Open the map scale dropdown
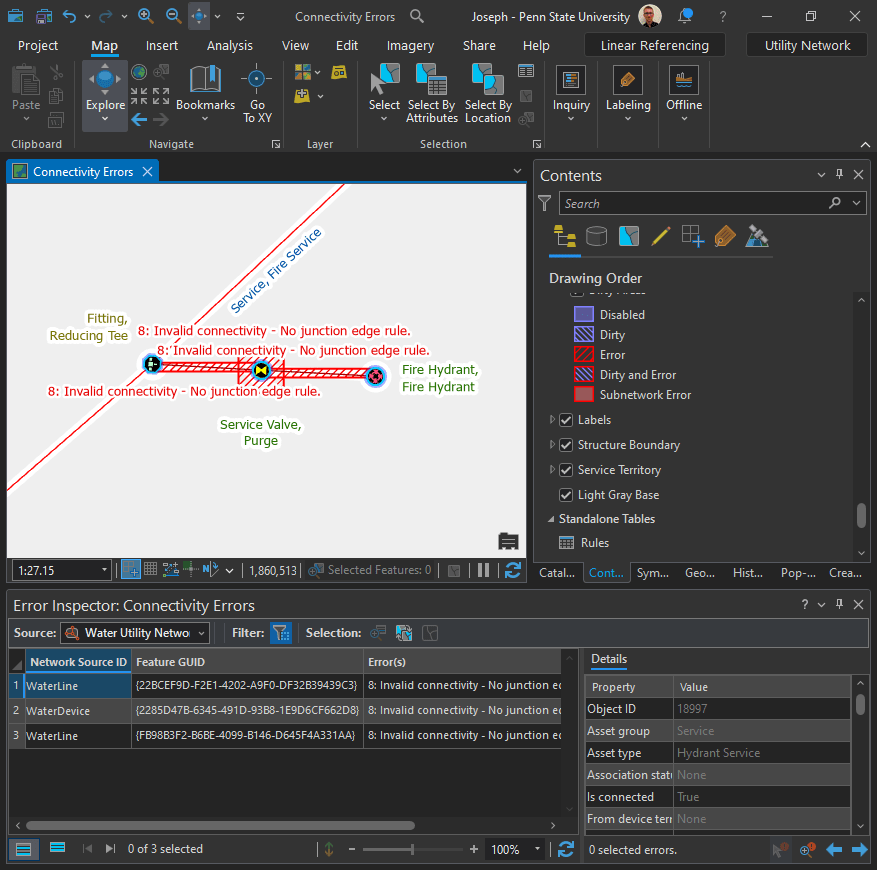 pos(104,570)
